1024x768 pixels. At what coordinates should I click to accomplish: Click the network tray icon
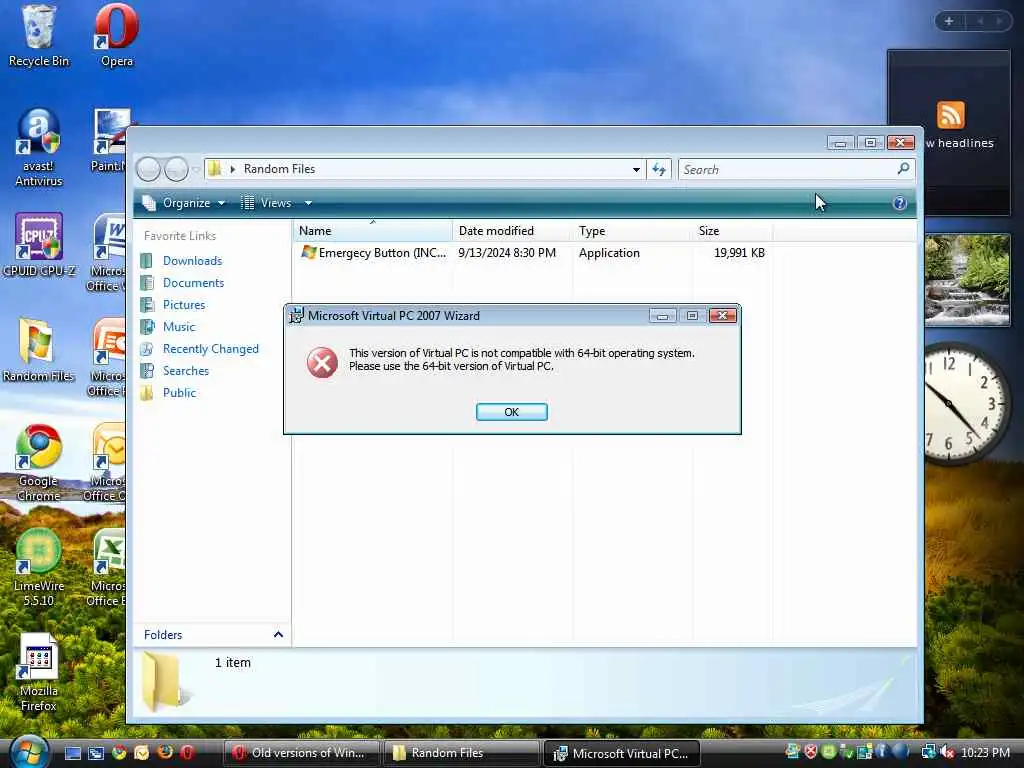click(x=928, y=752)
